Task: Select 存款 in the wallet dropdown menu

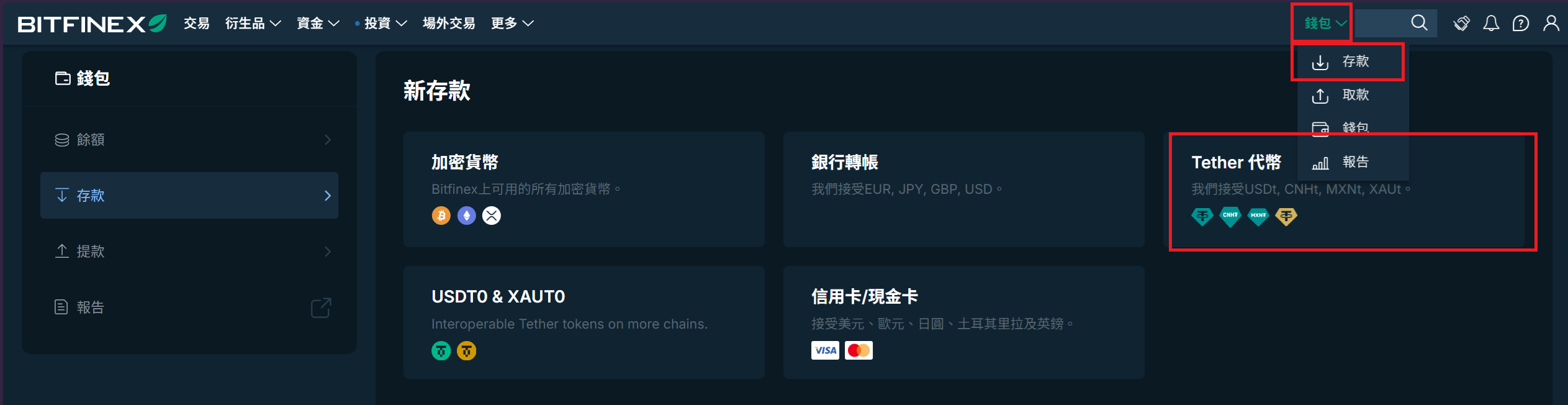Action: [x=1353, y=61]
